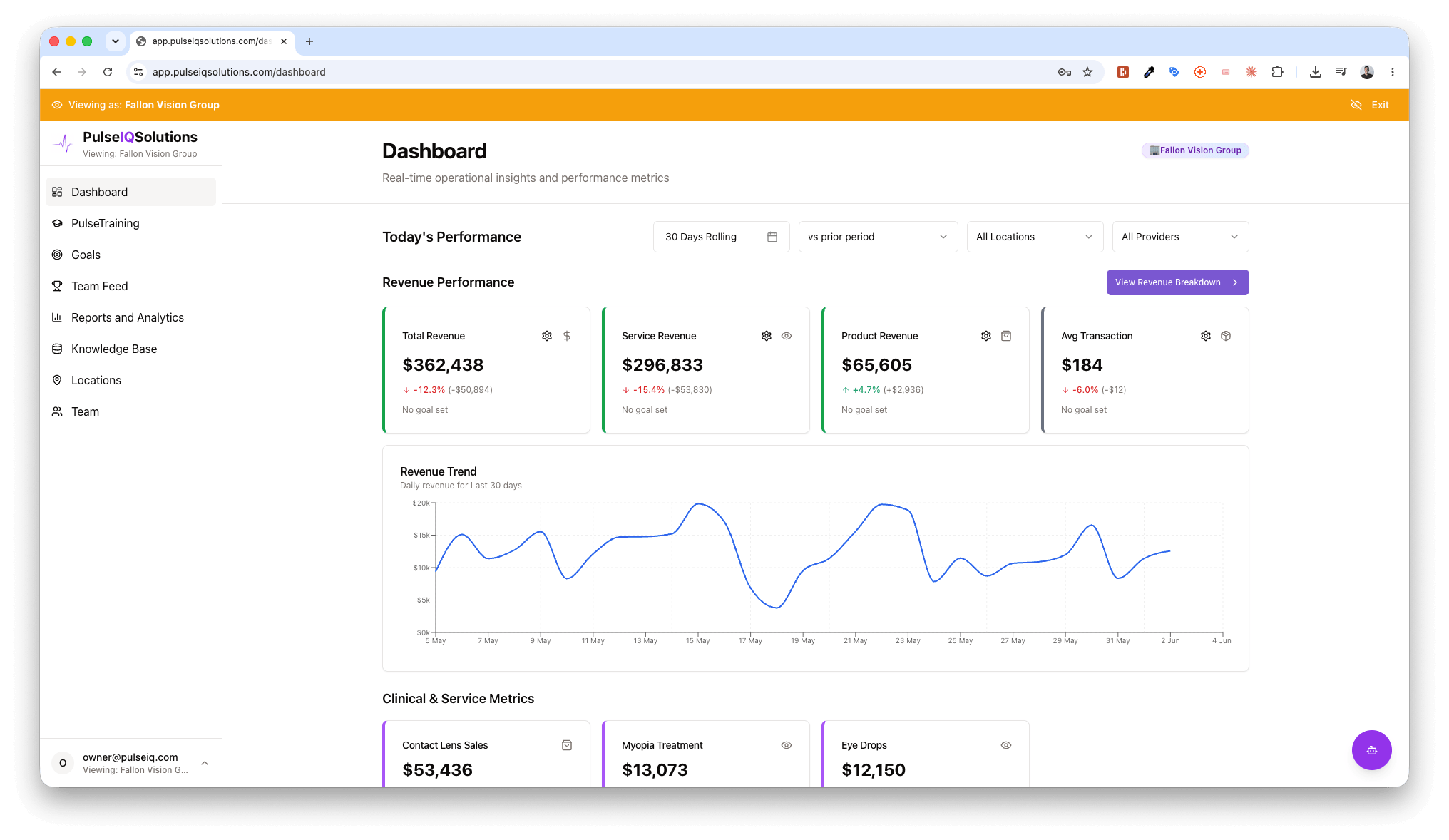The height and width of the screenshot is (840, 1449).
Task: Click Product Revenue value $65,605
Action: pos(876,365)
